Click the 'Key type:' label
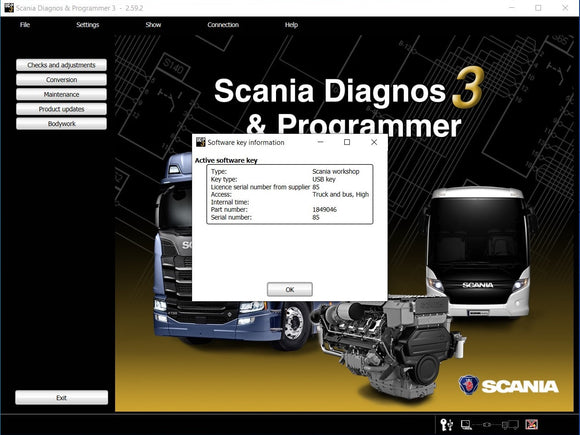This screenshot has height=435, width=580. (x=224, y=179)
